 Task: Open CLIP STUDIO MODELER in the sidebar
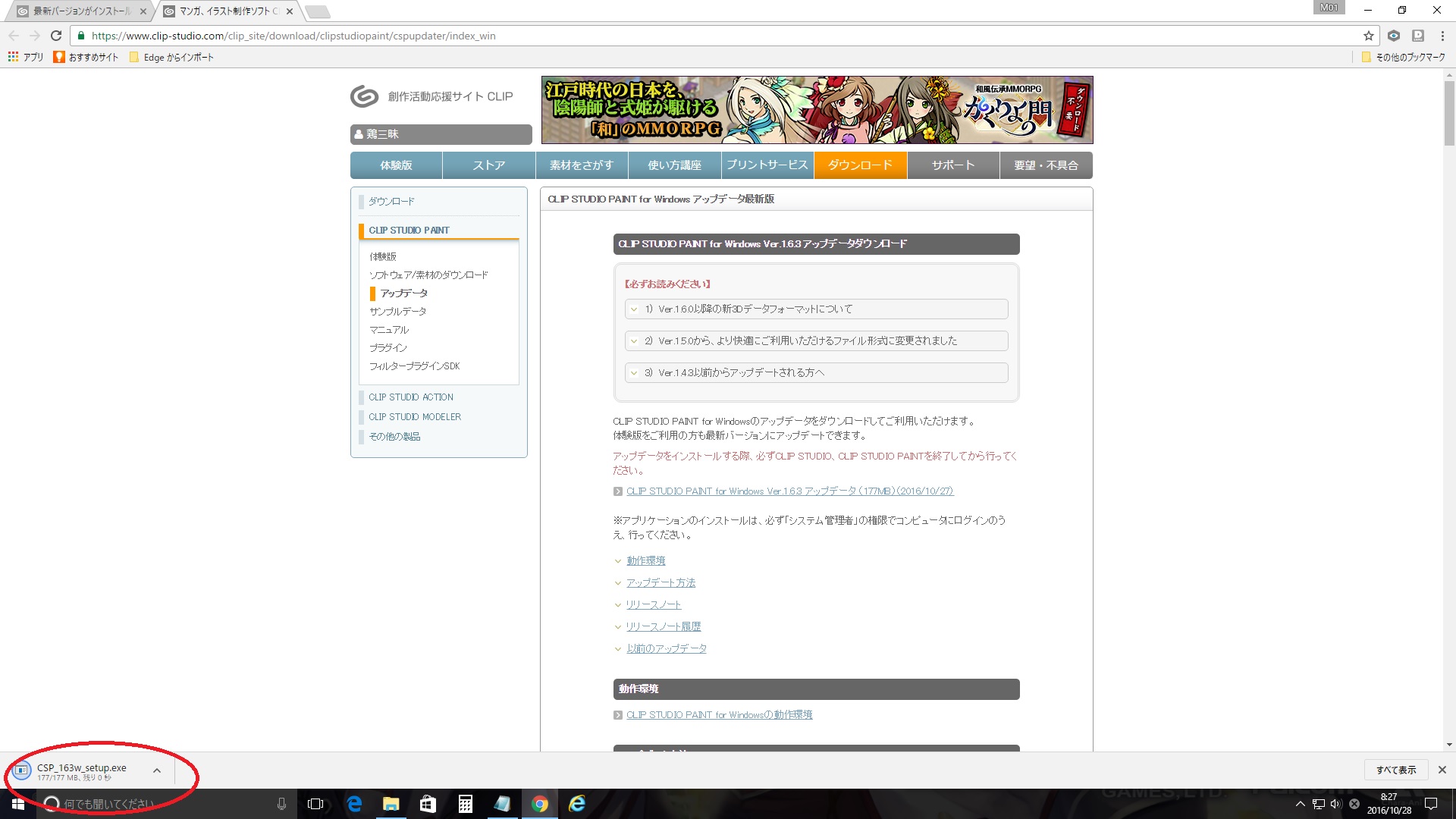click(415, 417)
